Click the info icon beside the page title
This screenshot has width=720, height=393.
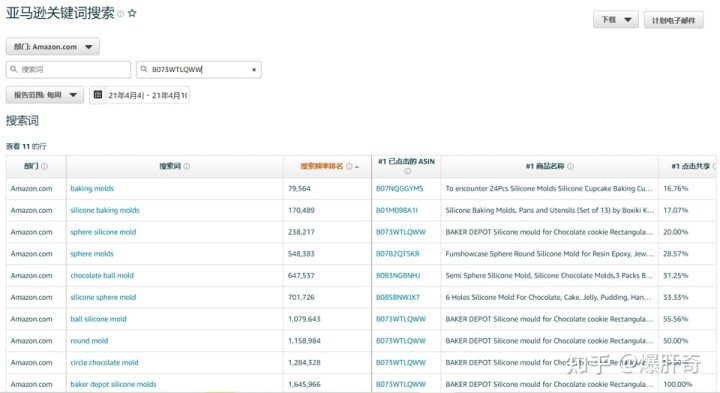(121, 14)
